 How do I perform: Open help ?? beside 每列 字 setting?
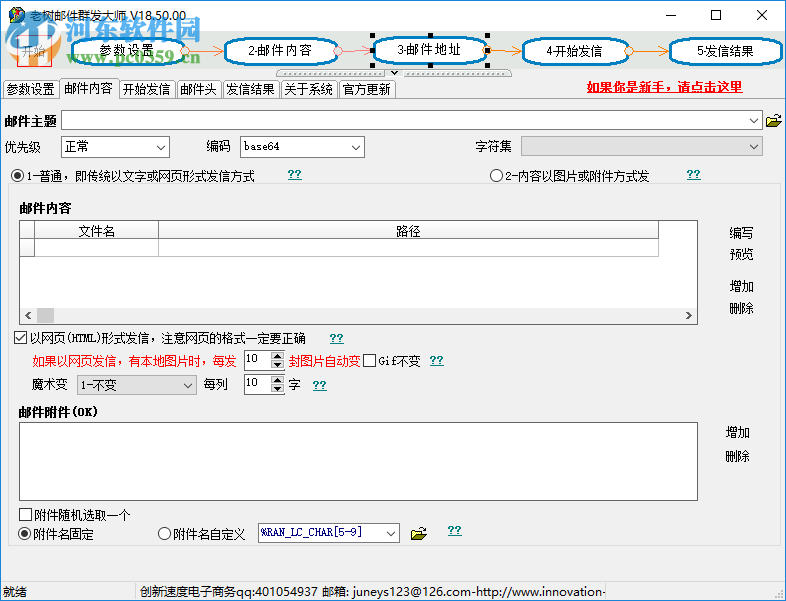pos(319,385)
